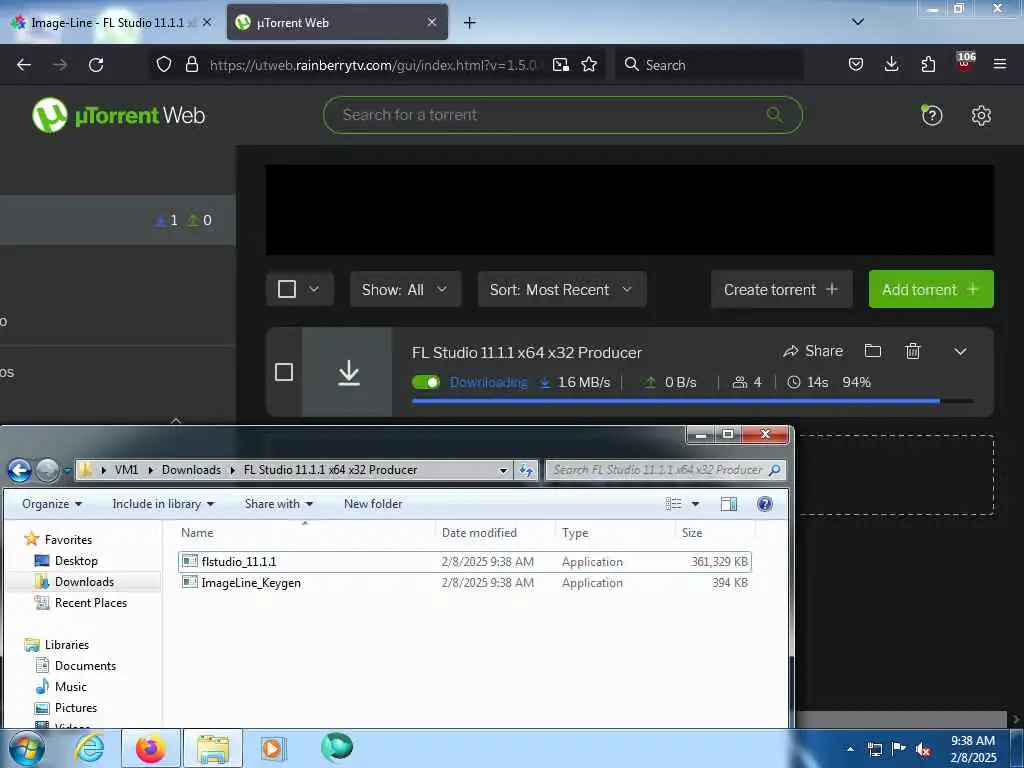This screenshot has height=768, width=1024.
Task: Open a new Firefox tab
Action: pos(469,23)
